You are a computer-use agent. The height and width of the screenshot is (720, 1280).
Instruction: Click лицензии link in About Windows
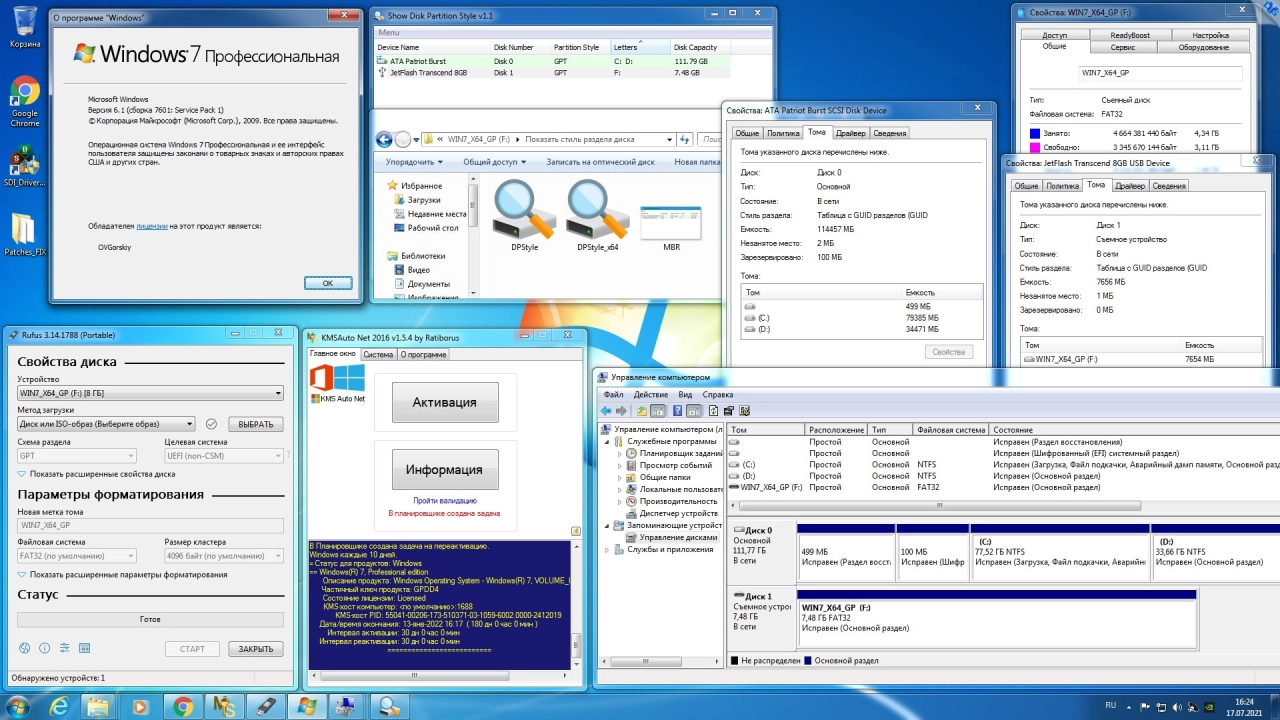(x=151, y=226)
